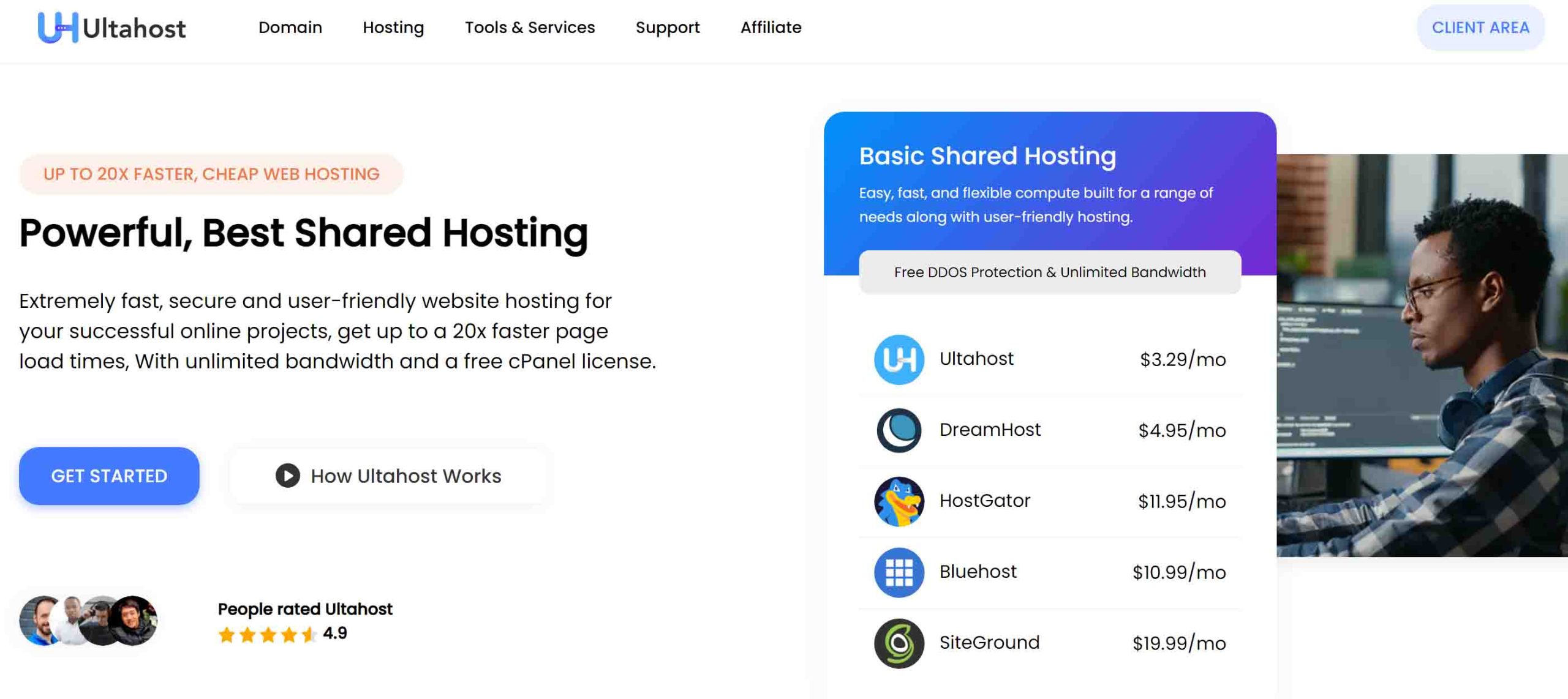Click the HostGator alligator logo icon

point(899,501)
